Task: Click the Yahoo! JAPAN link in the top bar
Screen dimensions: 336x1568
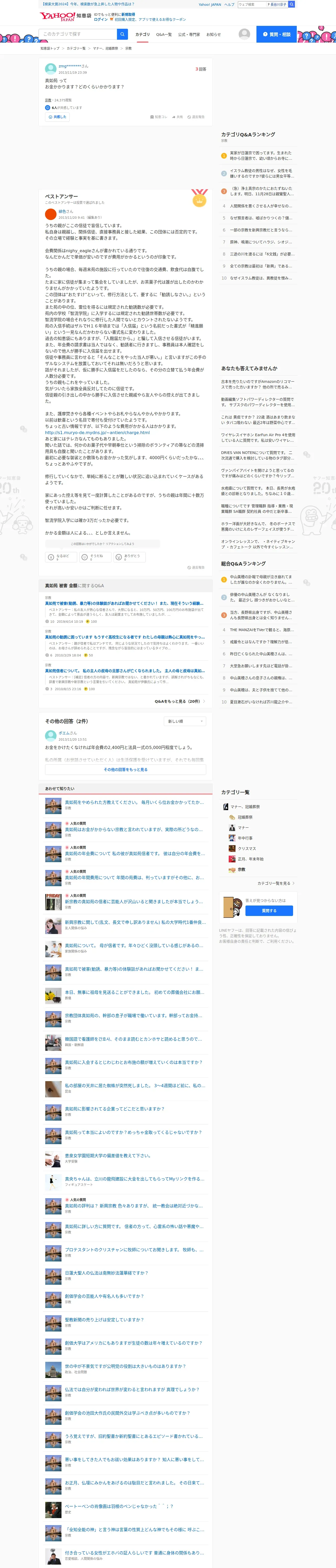Action: point(210,4)
